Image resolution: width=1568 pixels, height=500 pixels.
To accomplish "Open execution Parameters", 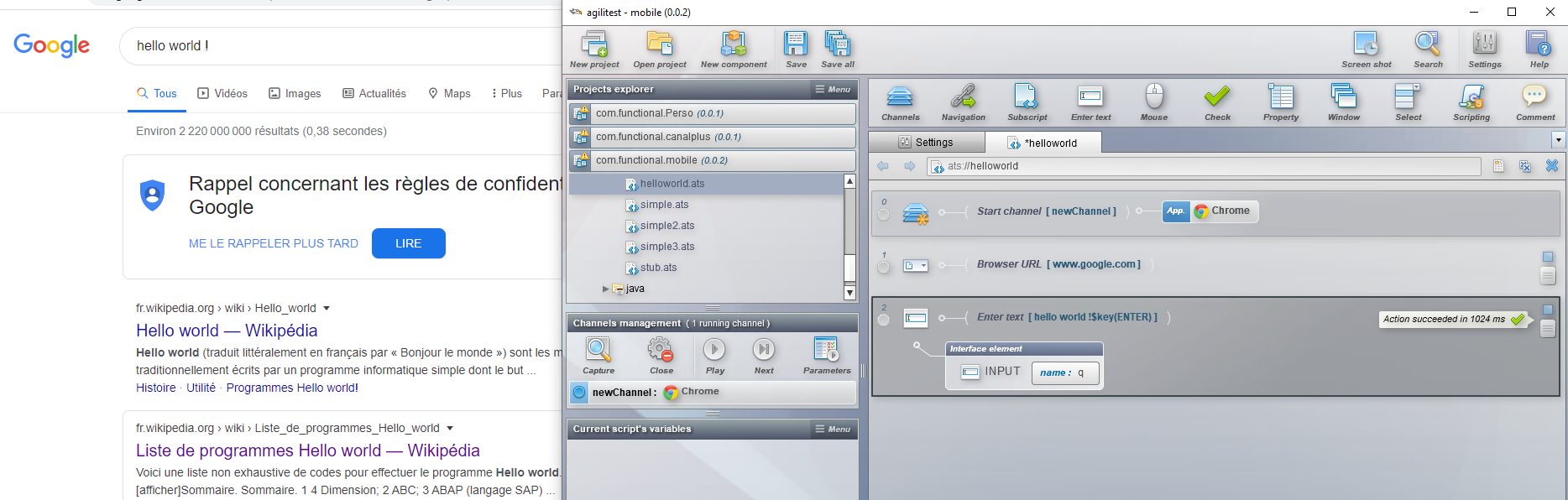I will coord(827,356).
